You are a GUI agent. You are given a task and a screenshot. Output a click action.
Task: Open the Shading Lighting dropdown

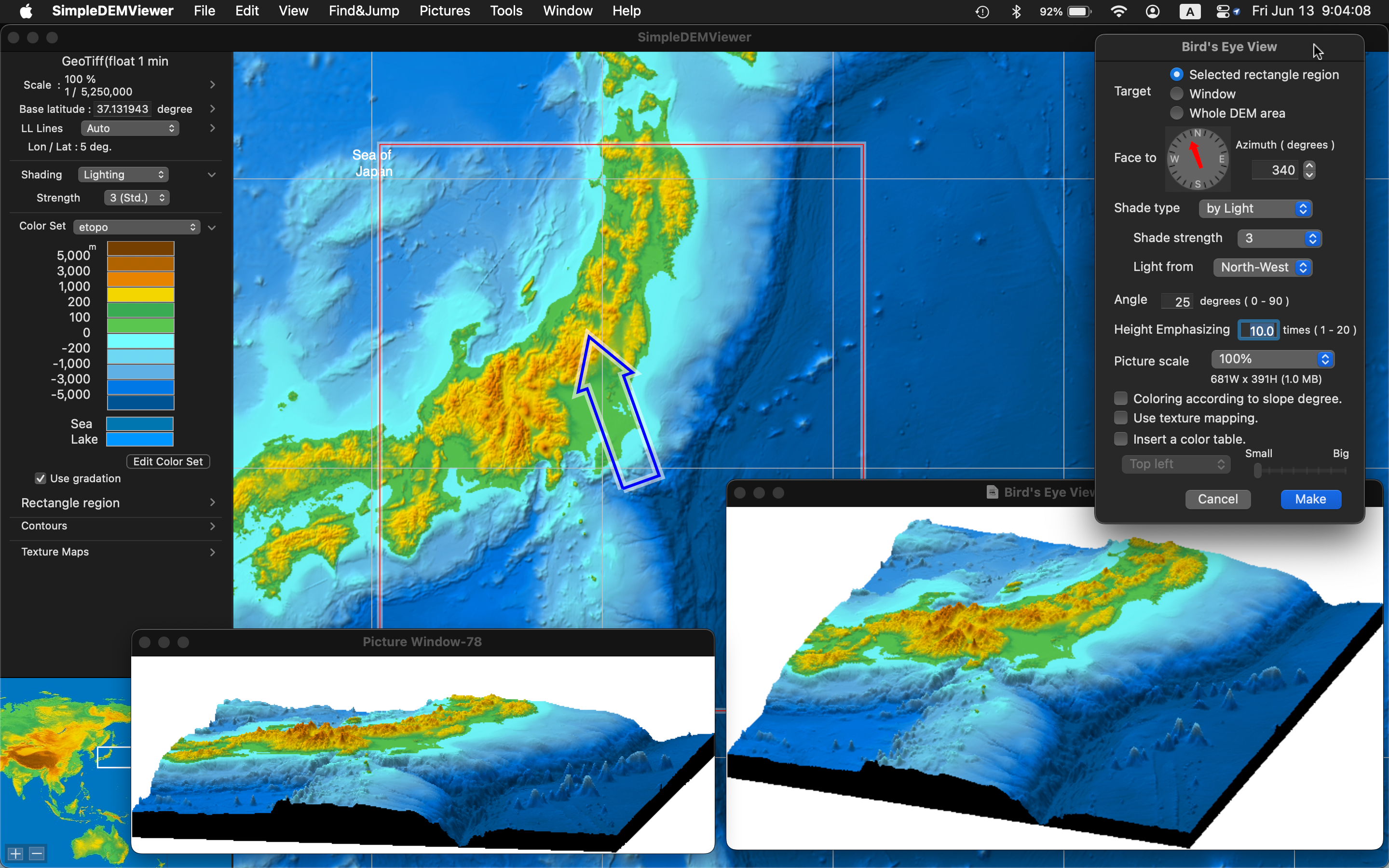123,175
